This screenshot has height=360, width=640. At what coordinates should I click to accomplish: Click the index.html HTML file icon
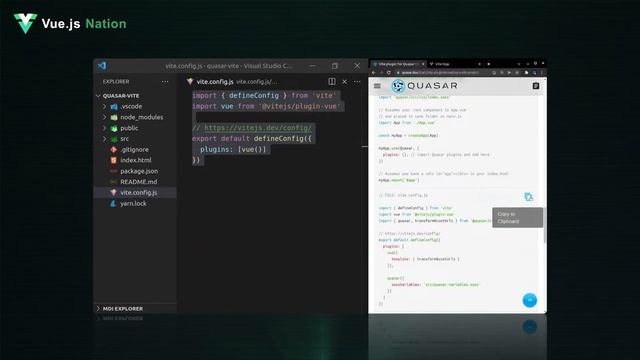pyautogui.click(x=114, y=160)
